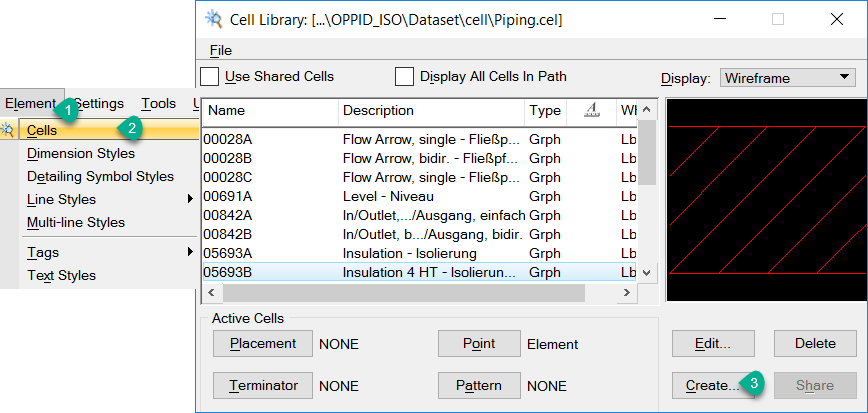The height and width of the screenshot is (413, 868).
Task: Select Dimension Styles menu entry
Action: click(x=81, y=153)
